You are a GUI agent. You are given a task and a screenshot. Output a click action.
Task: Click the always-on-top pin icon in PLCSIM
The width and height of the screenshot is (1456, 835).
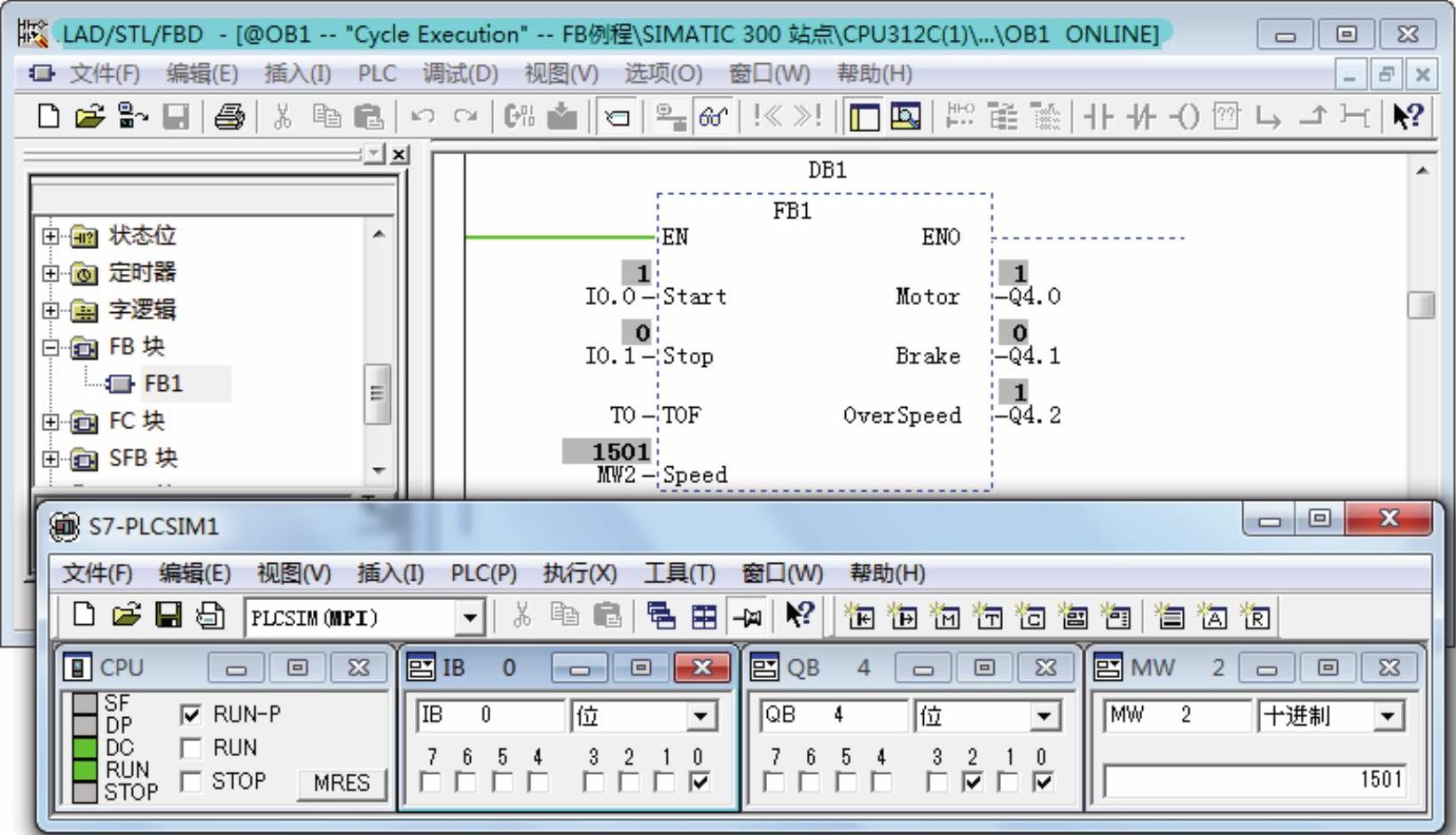pyautogui.click(x=747, y=616)
